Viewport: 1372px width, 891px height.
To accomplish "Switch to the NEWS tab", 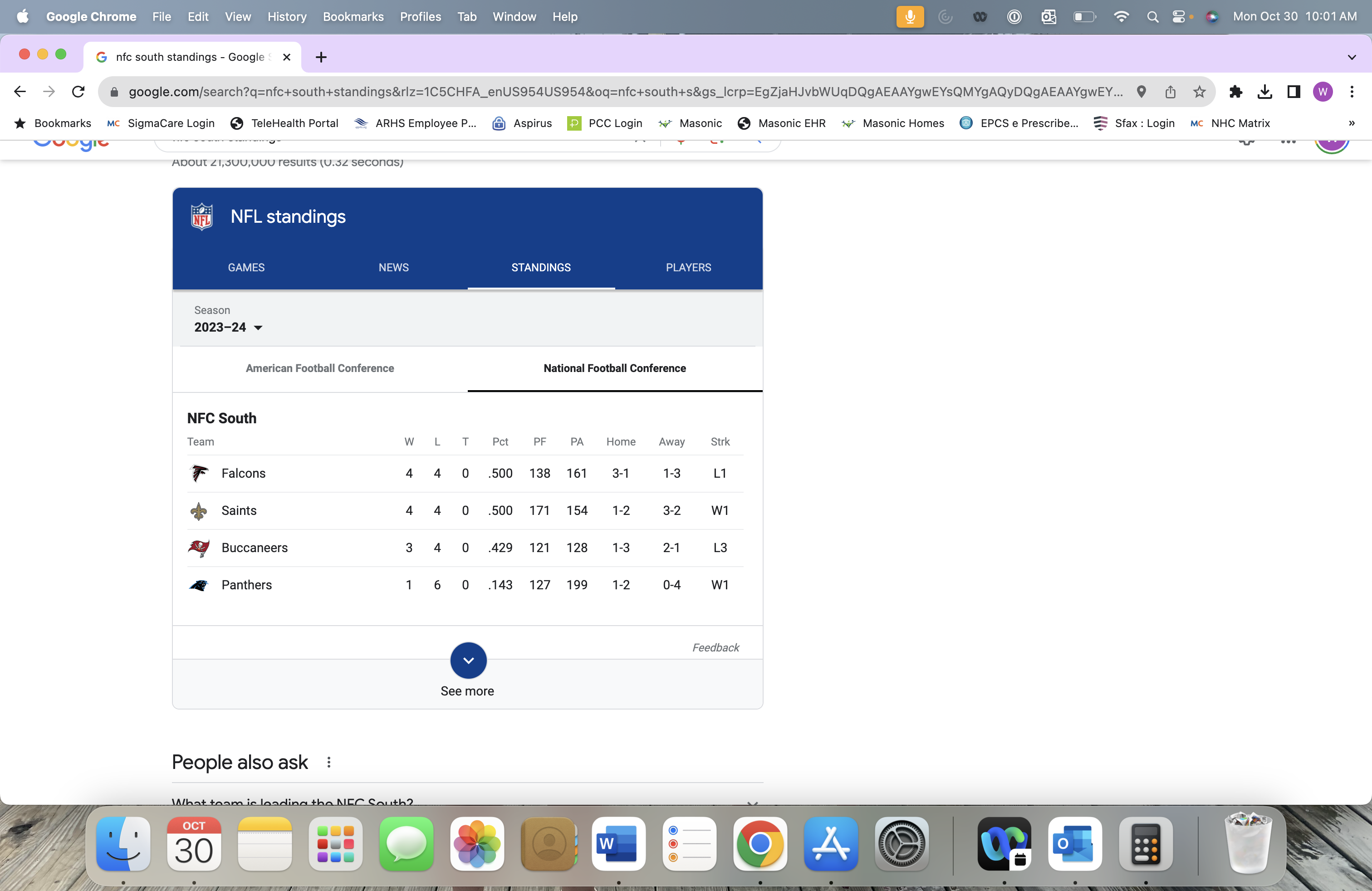I will click(393, 267).
